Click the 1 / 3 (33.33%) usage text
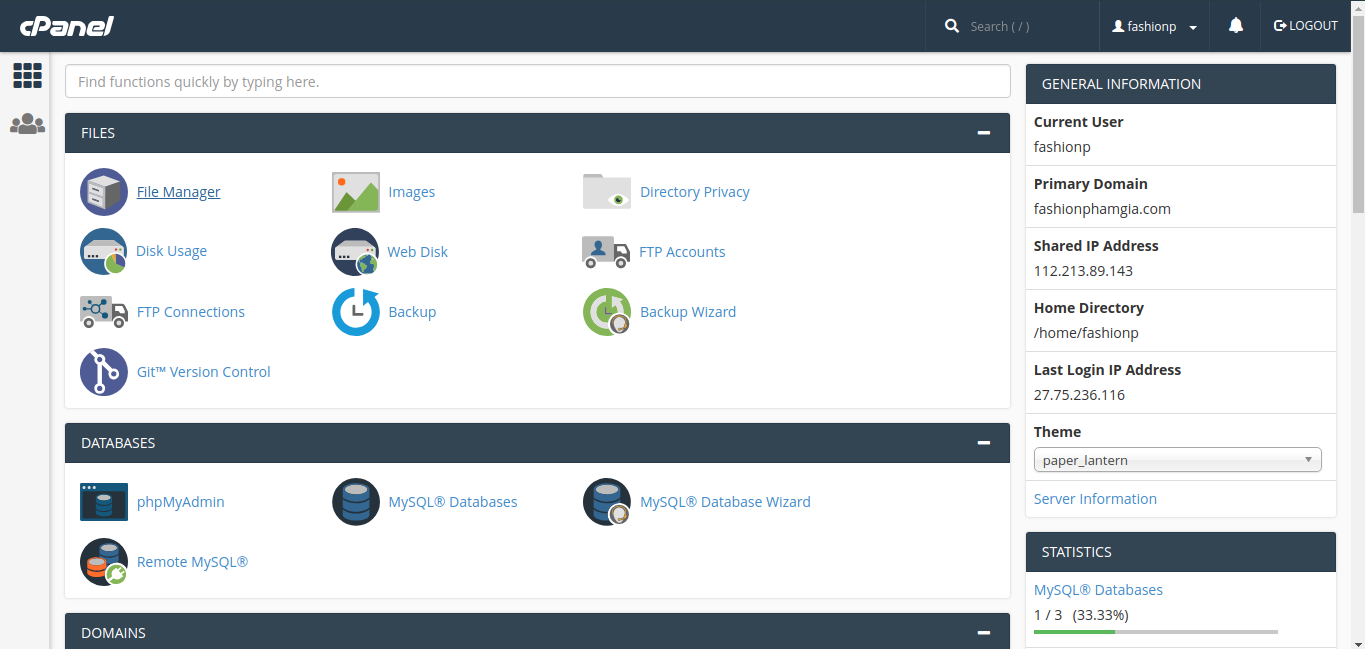1365x649 pixels. point(1081,615)
